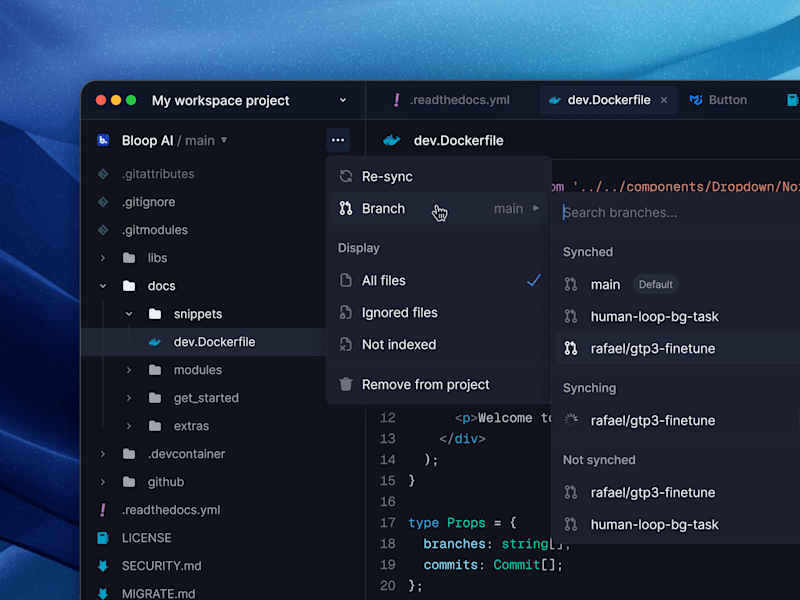
Task: Select synched human-loop-bg-task branch
Action: 678,317
